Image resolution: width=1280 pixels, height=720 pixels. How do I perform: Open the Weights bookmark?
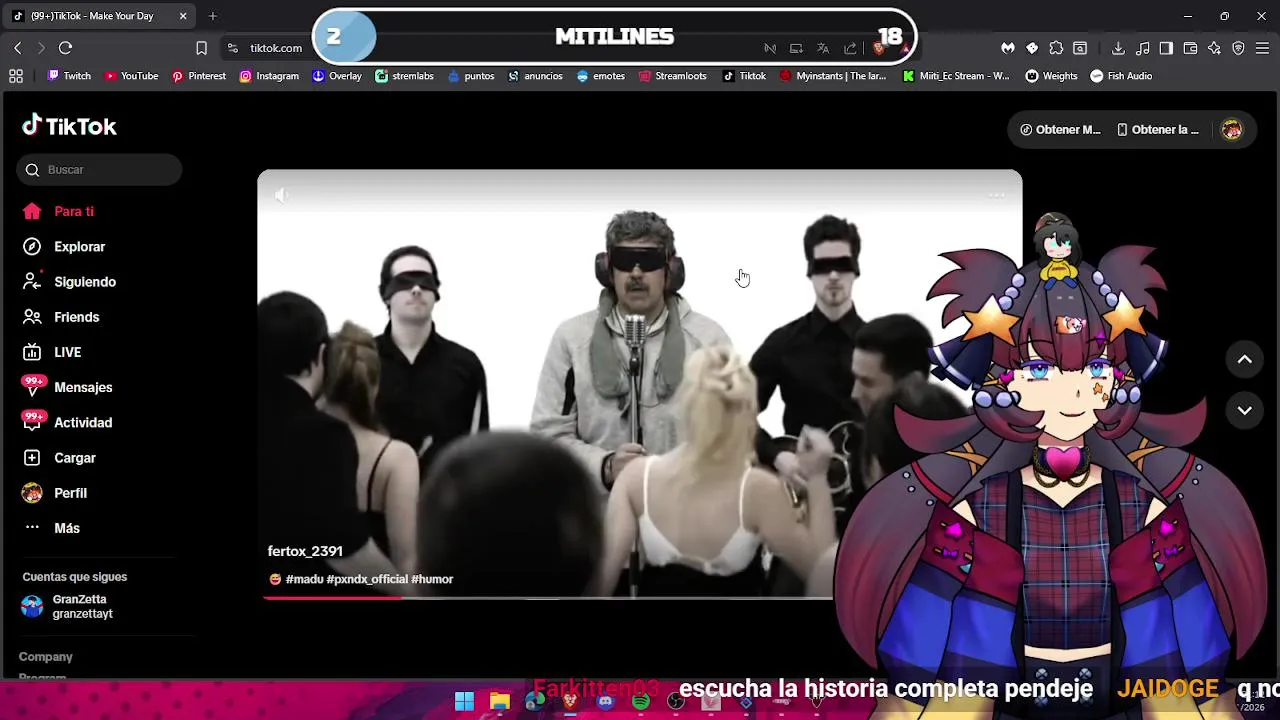click(x=1052, y=76)
